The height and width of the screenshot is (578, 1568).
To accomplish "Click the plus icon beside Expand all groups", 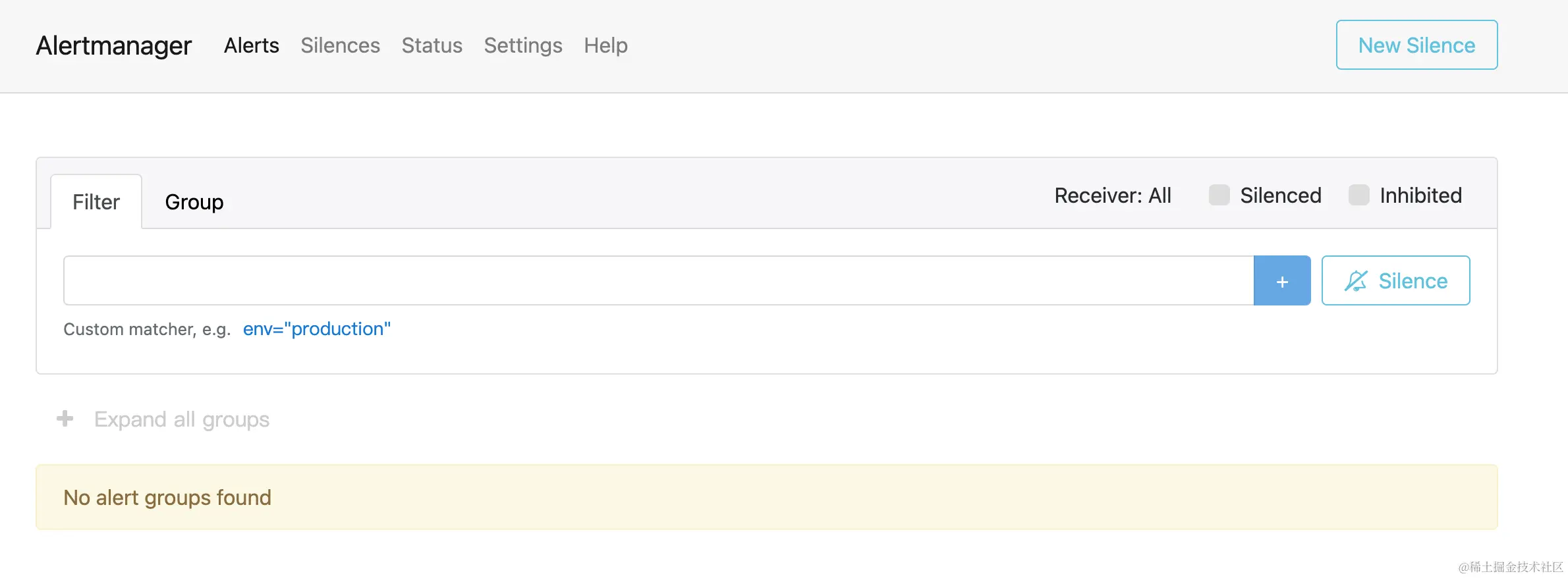I will 65,419.
